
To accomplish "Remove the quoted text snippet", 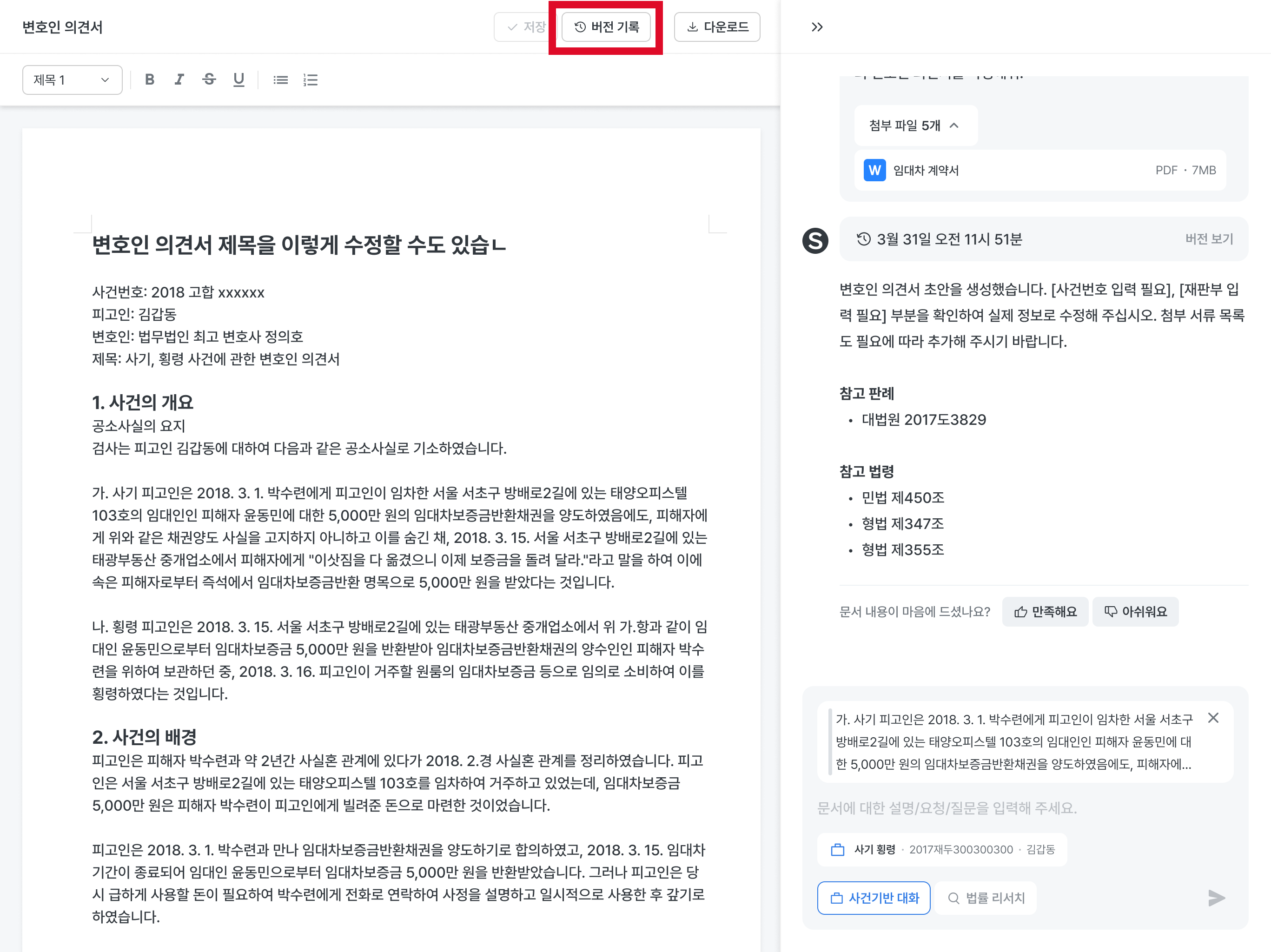I will 1213,718.
